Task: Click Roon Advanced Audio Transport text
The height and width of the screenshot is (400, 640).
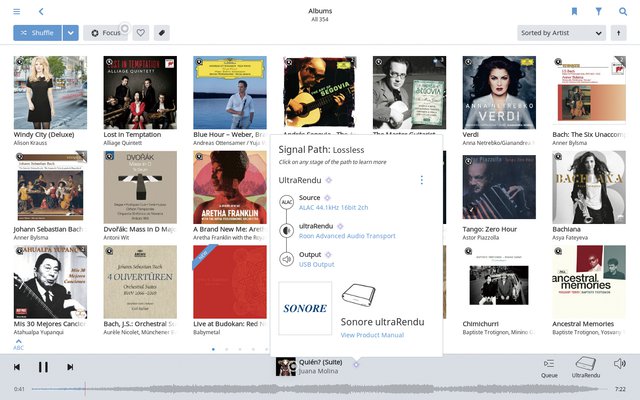Action: pos(347,236)
